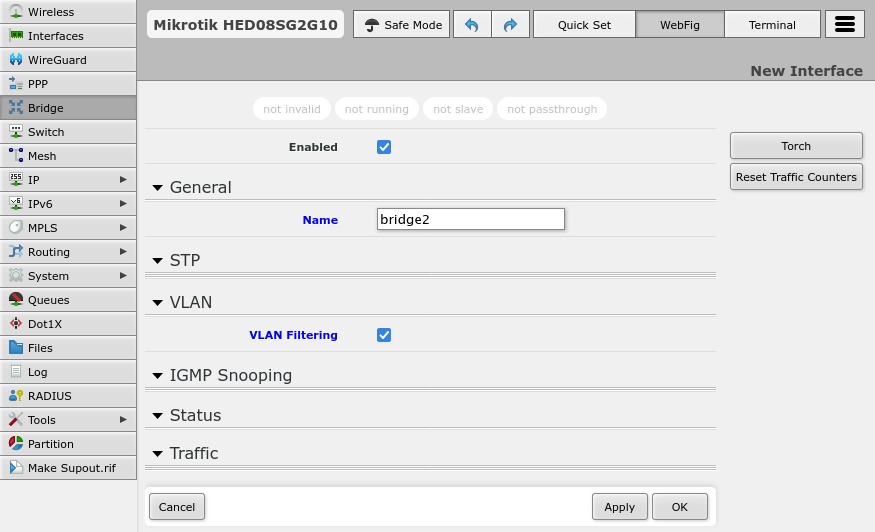The image size is (875, 532).
Task: Click the Name input field
Action: point(471,219)
